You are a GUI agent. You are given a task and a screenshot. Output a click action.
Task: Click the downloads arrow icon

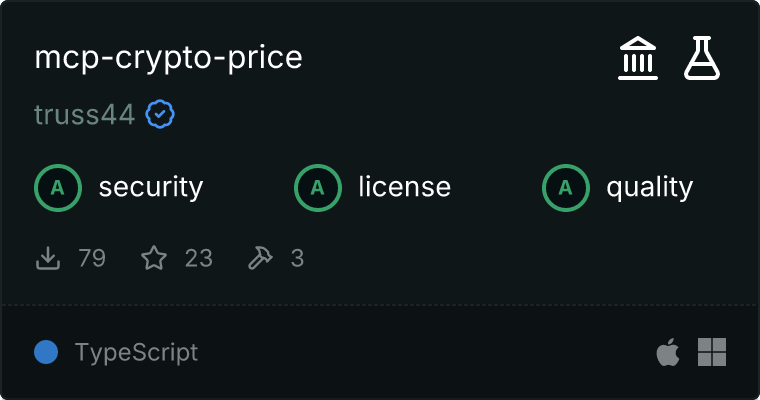[48, 259]
